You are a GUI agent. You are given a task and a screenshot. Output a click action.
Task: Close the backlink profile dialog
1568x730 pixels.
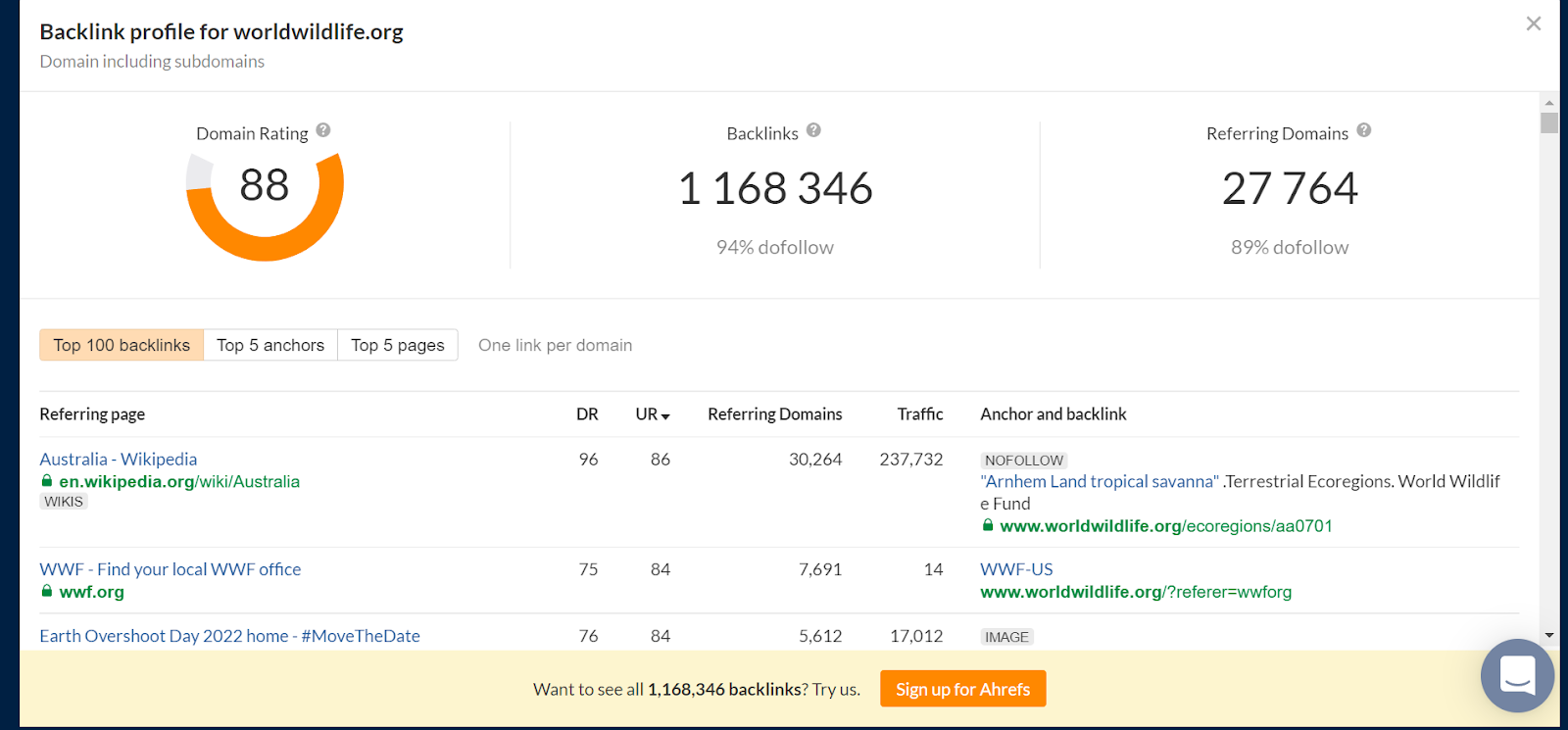[1534, 24]
